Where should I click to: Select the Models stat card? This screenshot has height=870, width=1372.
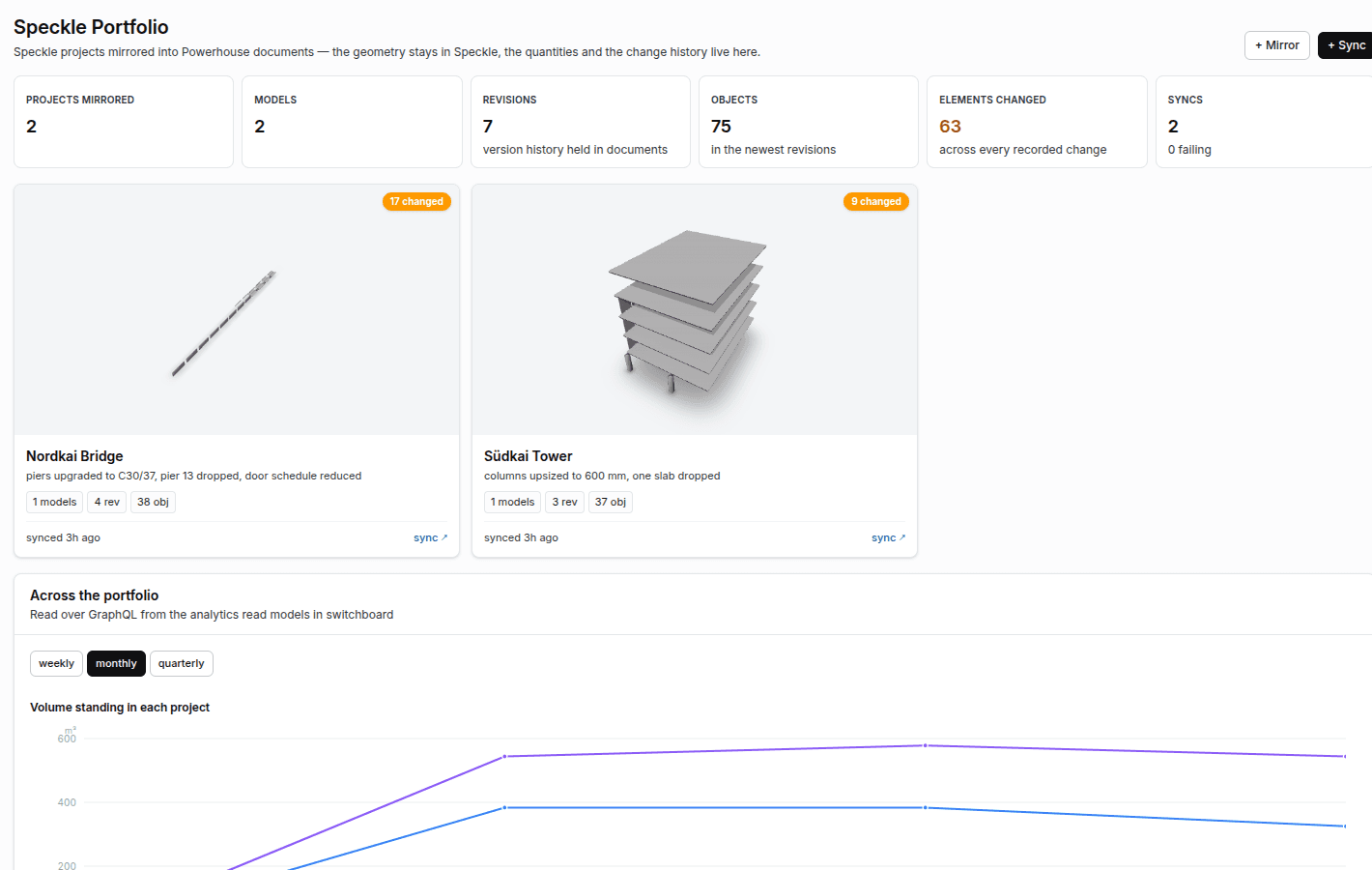point(352,122)
